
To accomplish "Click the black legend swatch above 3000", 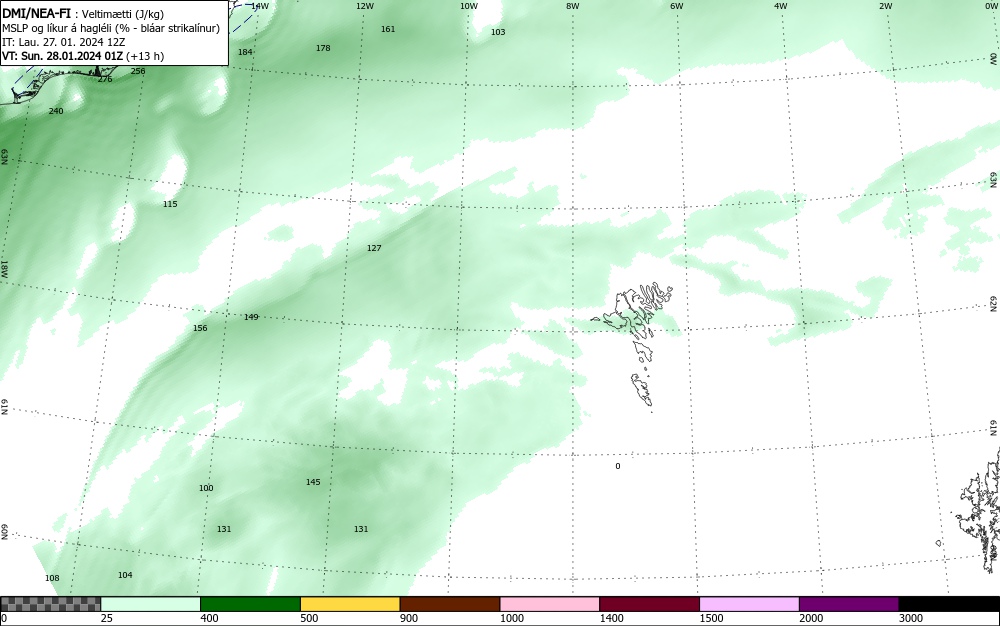I will tap(949, 604).
